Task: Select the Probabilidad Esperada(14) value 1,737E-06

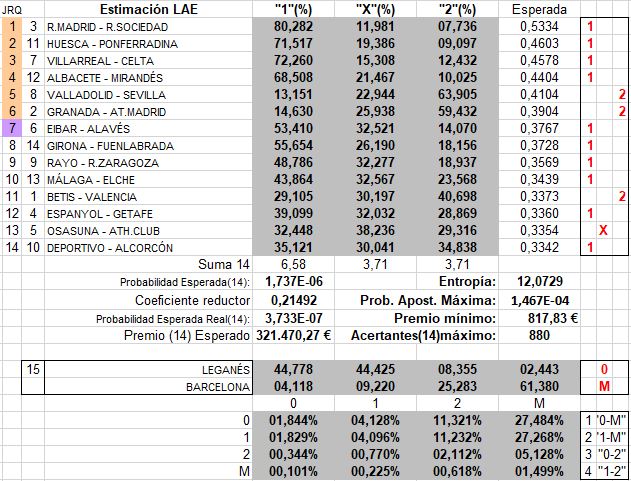Action: [x=293, y=281]
